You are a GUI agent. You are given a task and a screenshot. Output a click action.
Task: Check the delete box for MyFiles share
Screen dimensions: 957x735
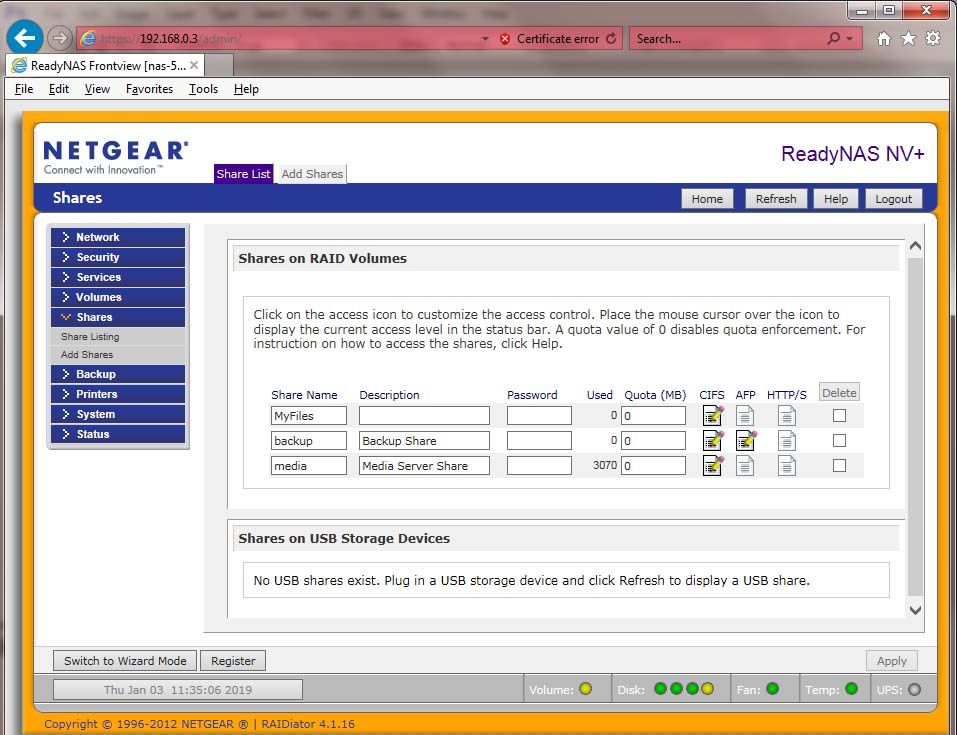tap(839, 415)
